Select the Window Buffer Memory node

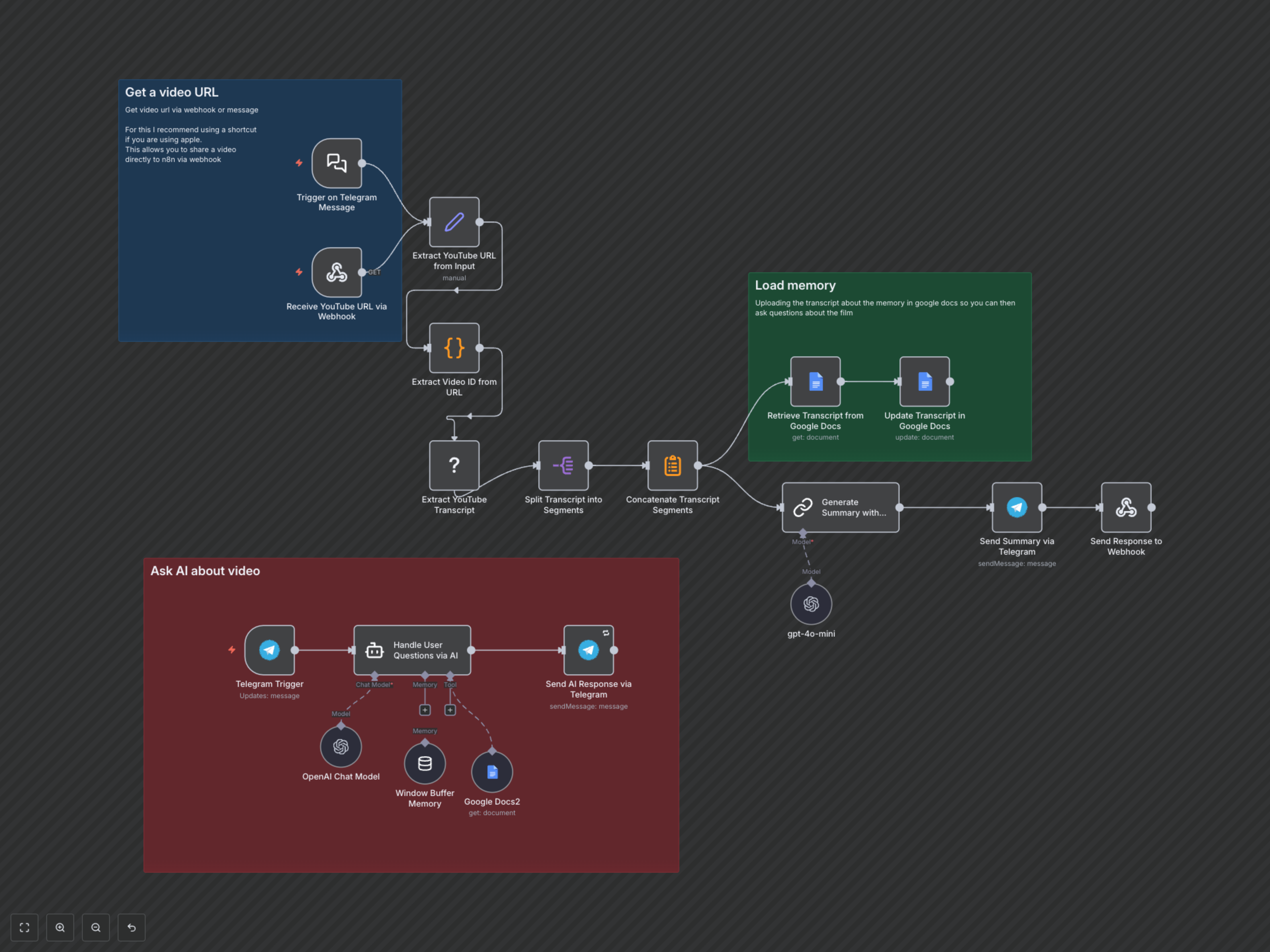point(424,763)
